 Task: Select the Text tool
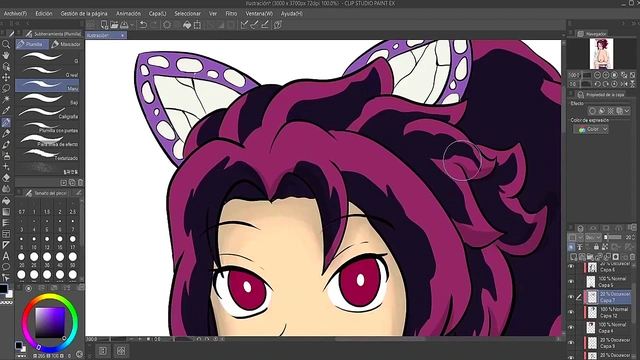pyautogui.click(x=6, y=256)
